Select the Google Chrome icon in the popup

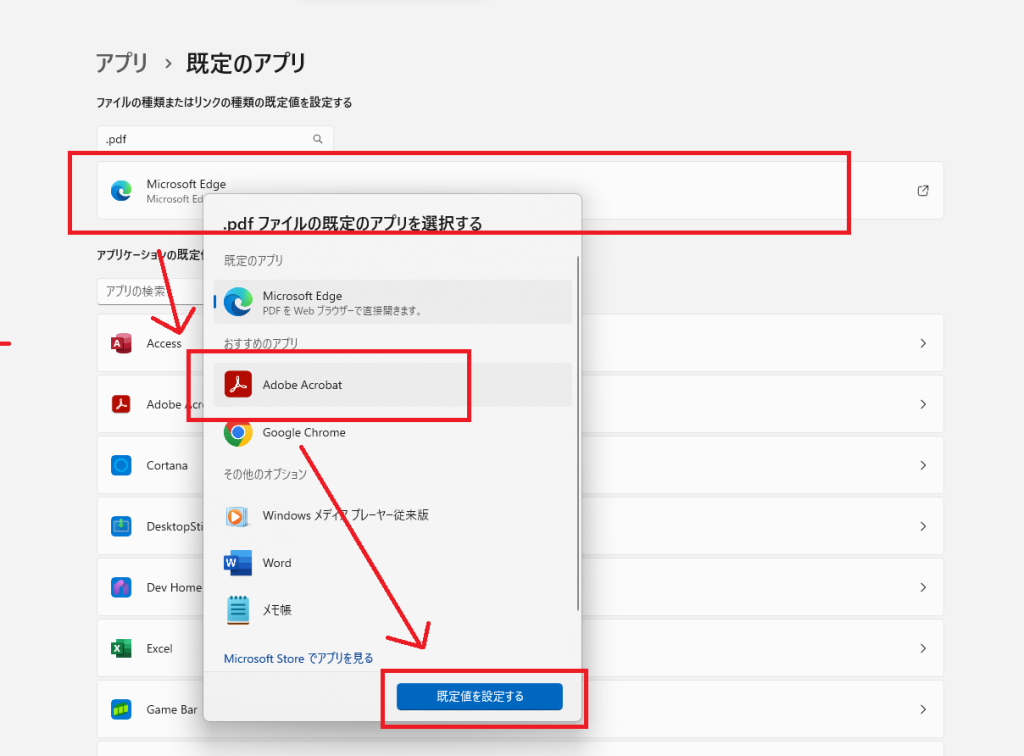[x=238, y=432]
